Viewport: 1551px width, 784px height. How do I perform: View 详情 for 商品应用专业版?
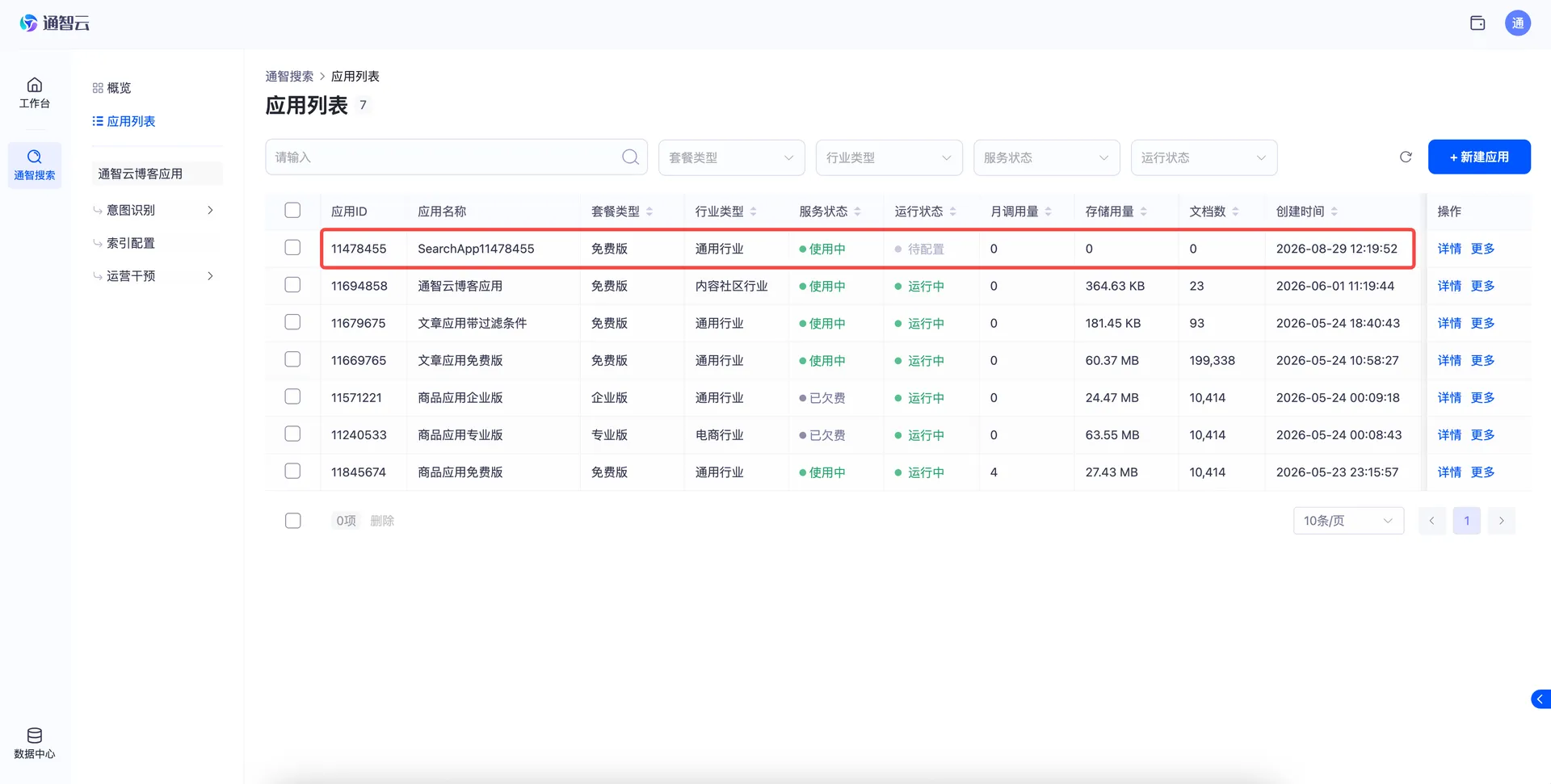[1449, 435]
